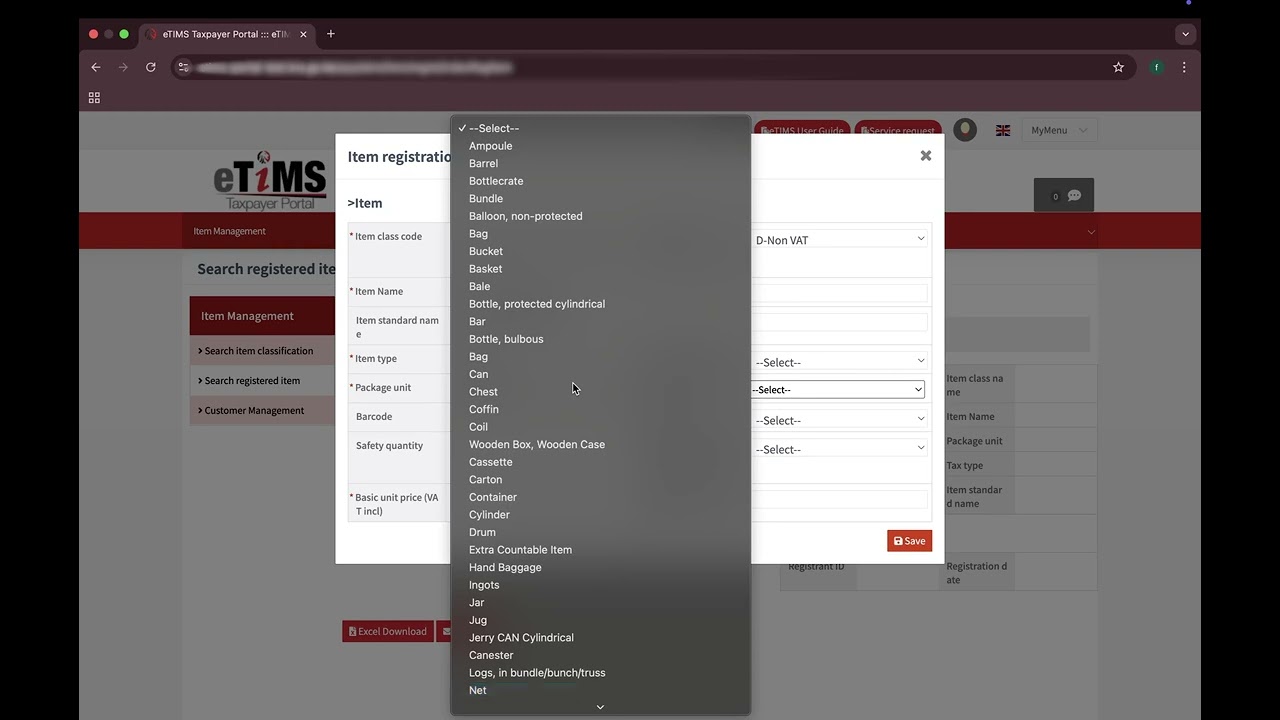Screen dimensions: 1280x720
Task: Open the browser apps grid icon
Action: [x=94, y=98]
